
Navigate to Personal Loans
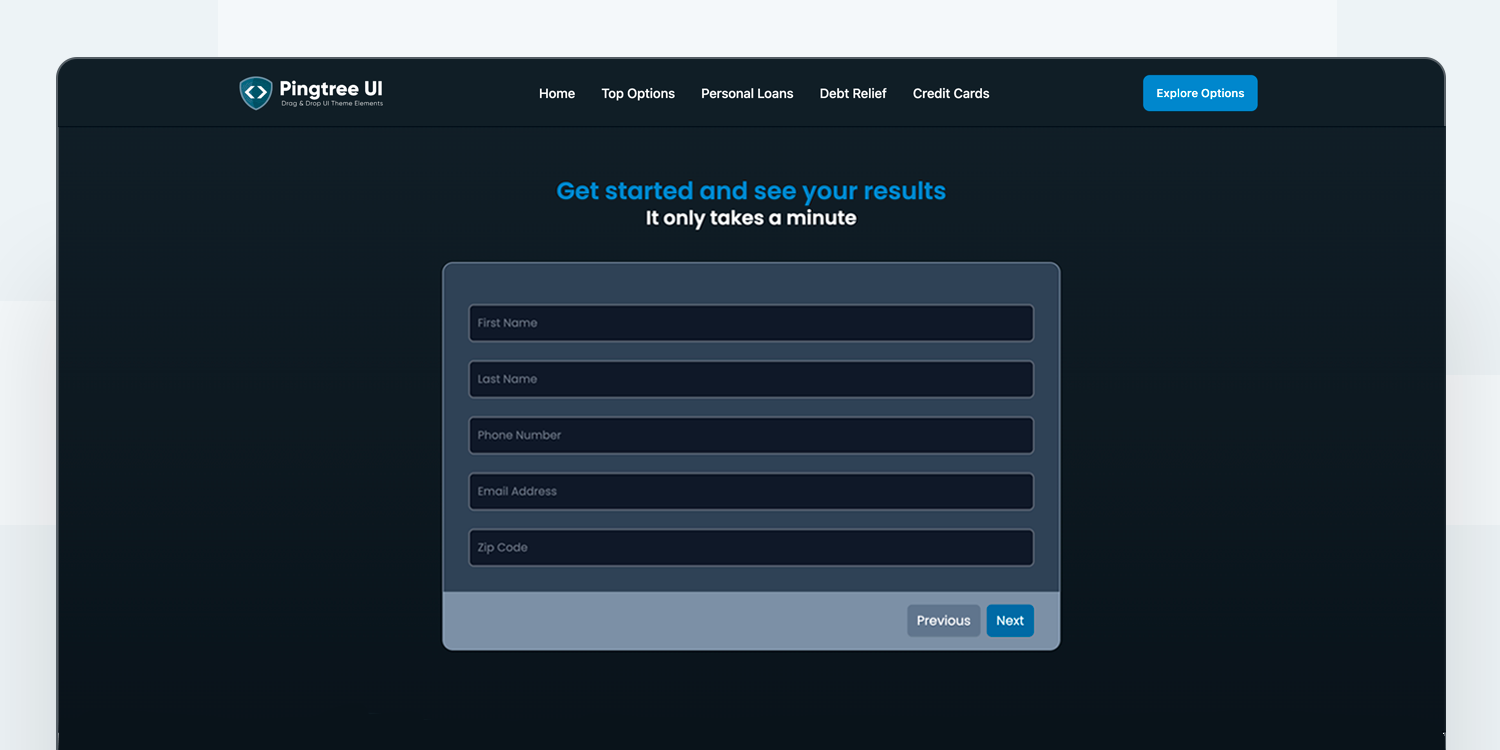747,93
